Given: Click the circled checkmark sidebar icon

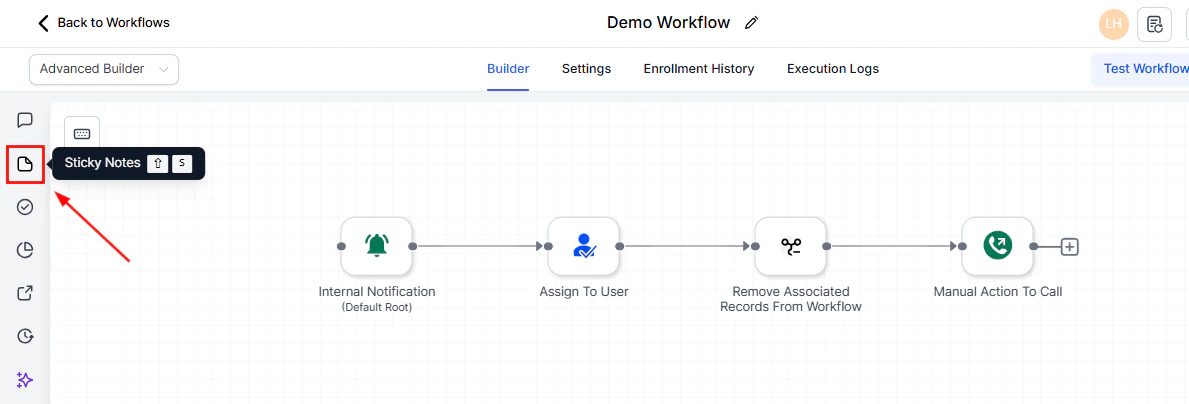Looking at the screenshot, I should click(25, 207).
